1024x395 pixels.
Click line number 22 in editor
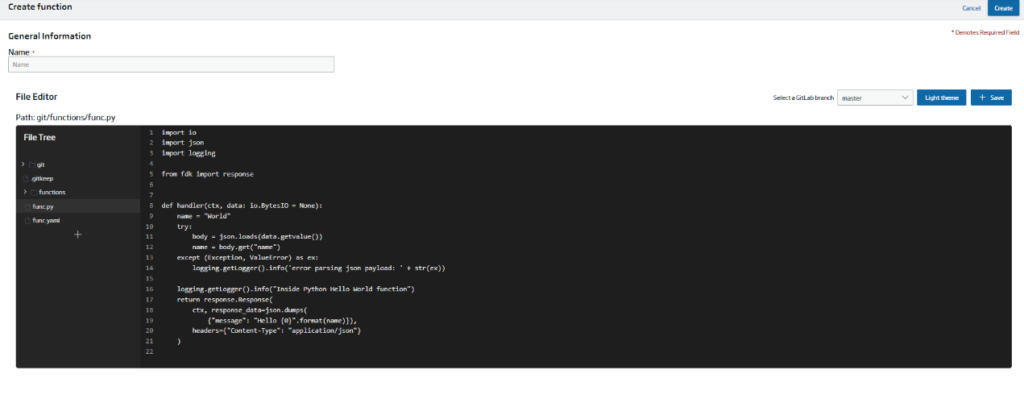[x=150, y=352]
